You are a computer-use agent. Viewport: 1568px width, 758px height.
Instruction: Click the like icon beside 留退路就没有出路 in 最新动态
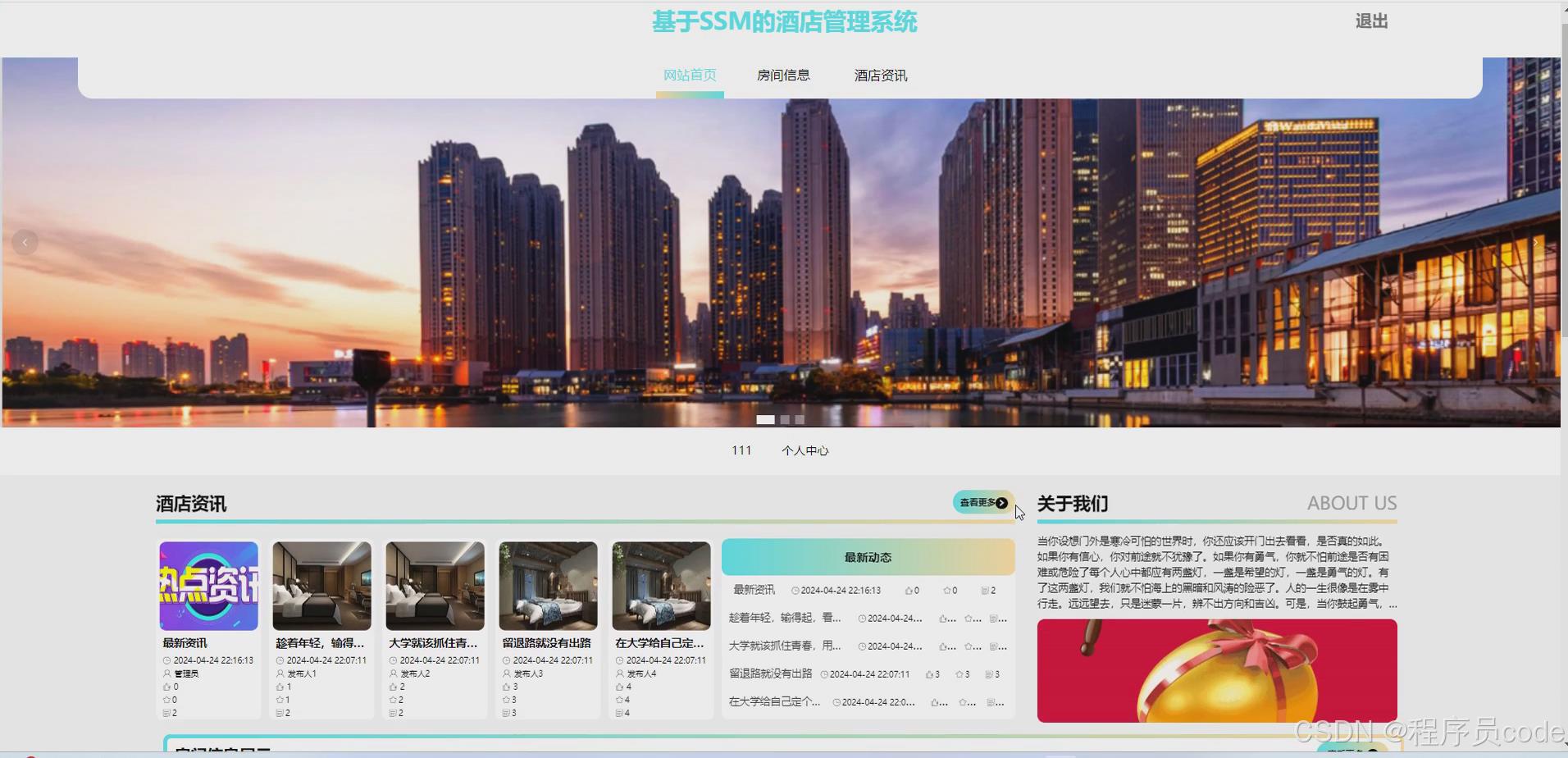929,674
